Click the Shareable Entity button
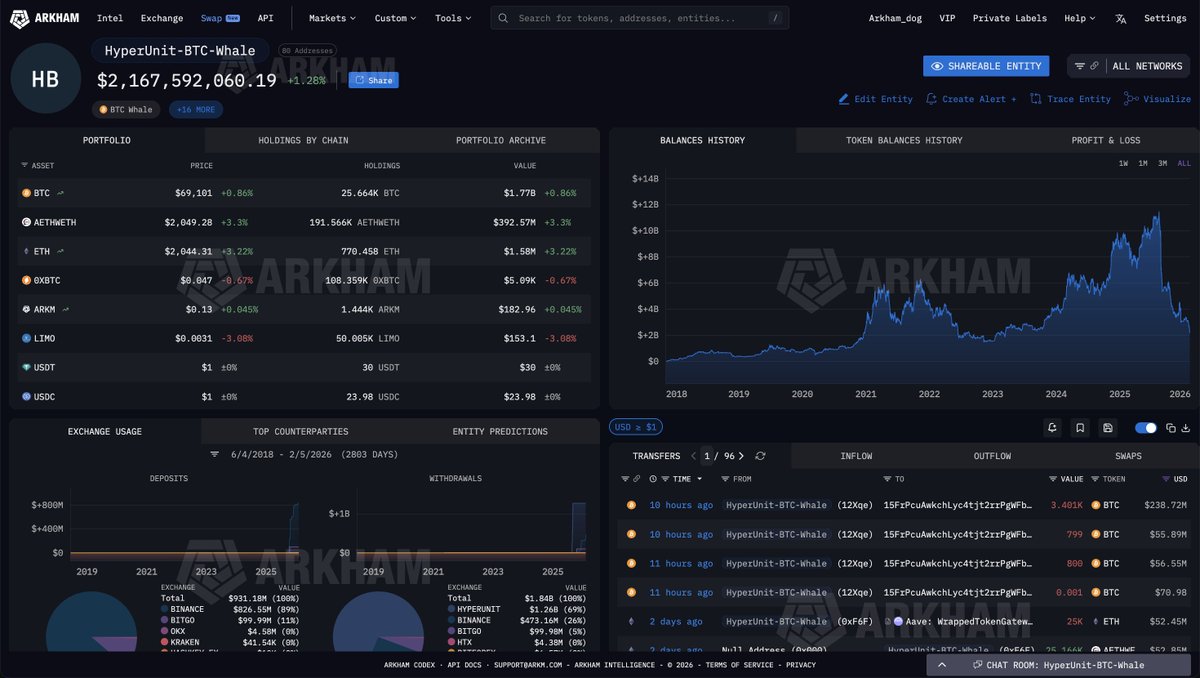Viewport: 1200px width, 678px height. coord(986,66)
